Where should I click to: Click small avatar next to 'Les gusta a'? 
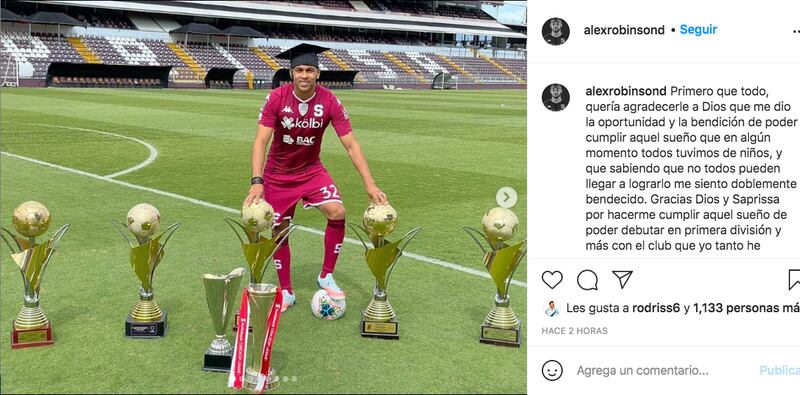click(x=551, y=308)
